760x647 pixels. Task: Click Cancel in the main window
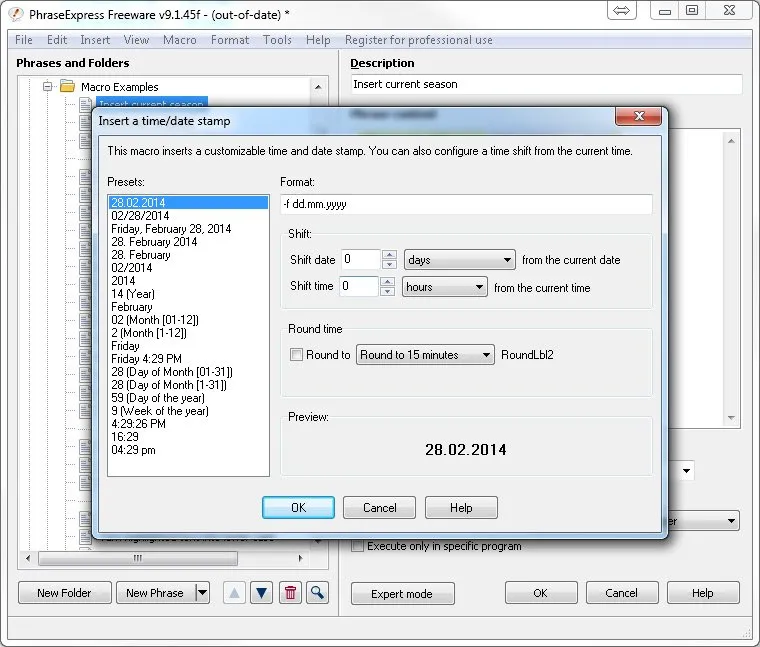tap(622, 593)
